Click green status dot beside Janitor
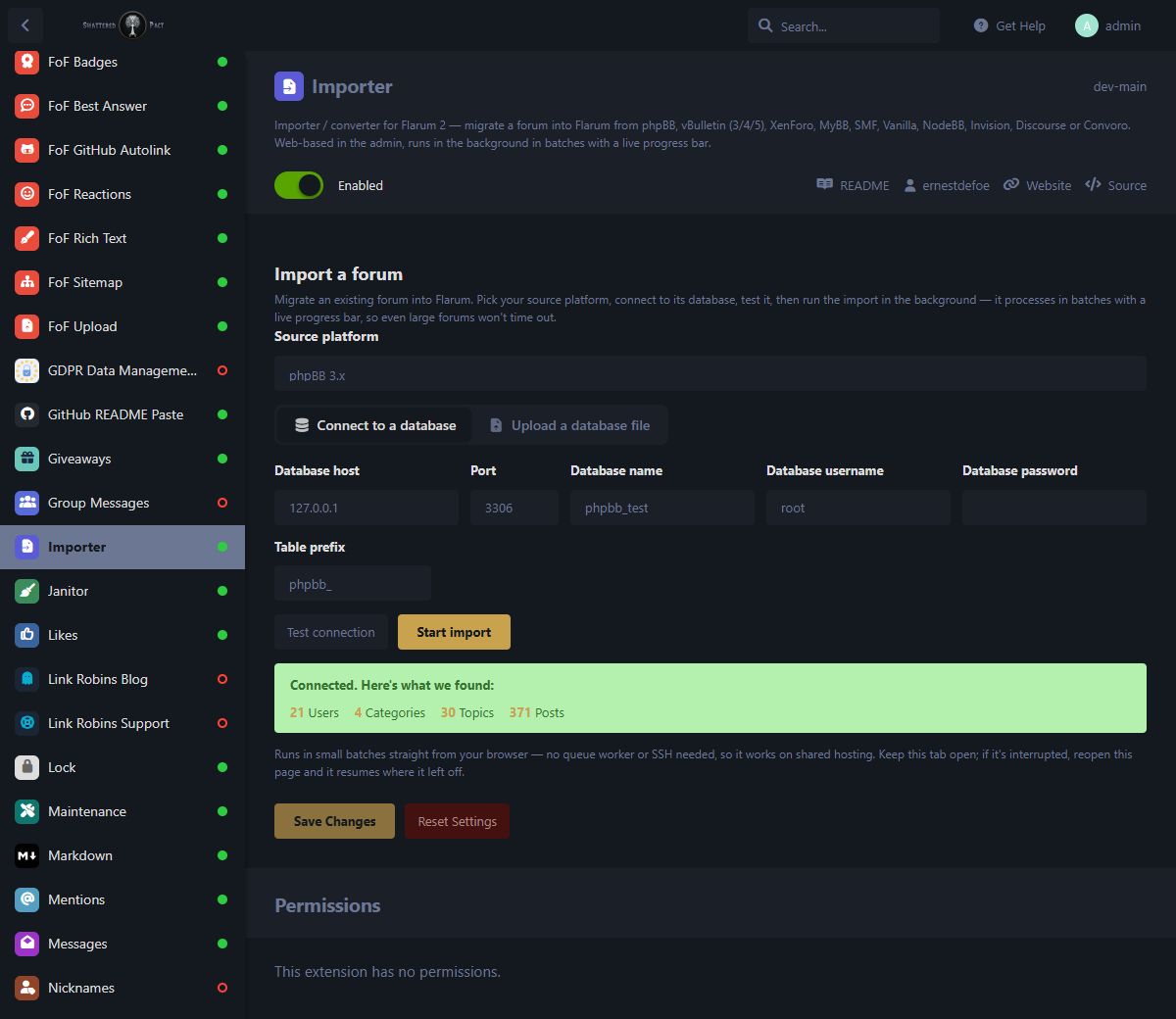The width and height of the screenshot is (1176, 1019). tap(222, 591)
